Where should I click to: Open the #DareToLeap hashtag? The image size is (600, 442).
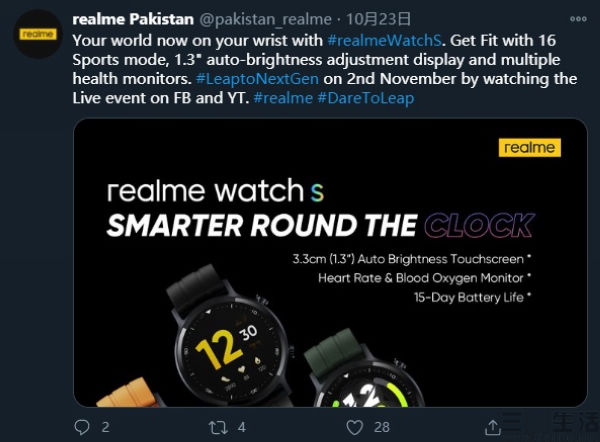(x=365, y=98)
